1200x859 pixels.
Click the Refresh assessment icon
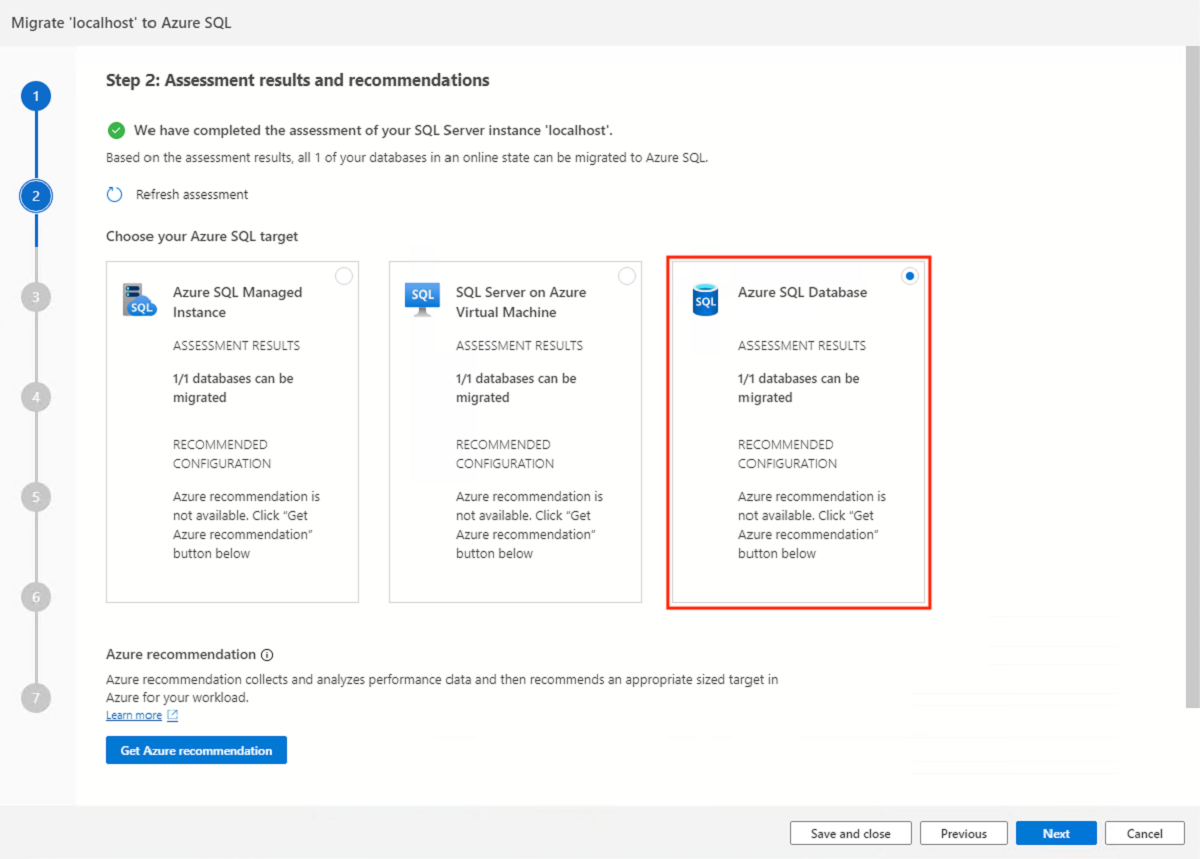coord(114,195)
